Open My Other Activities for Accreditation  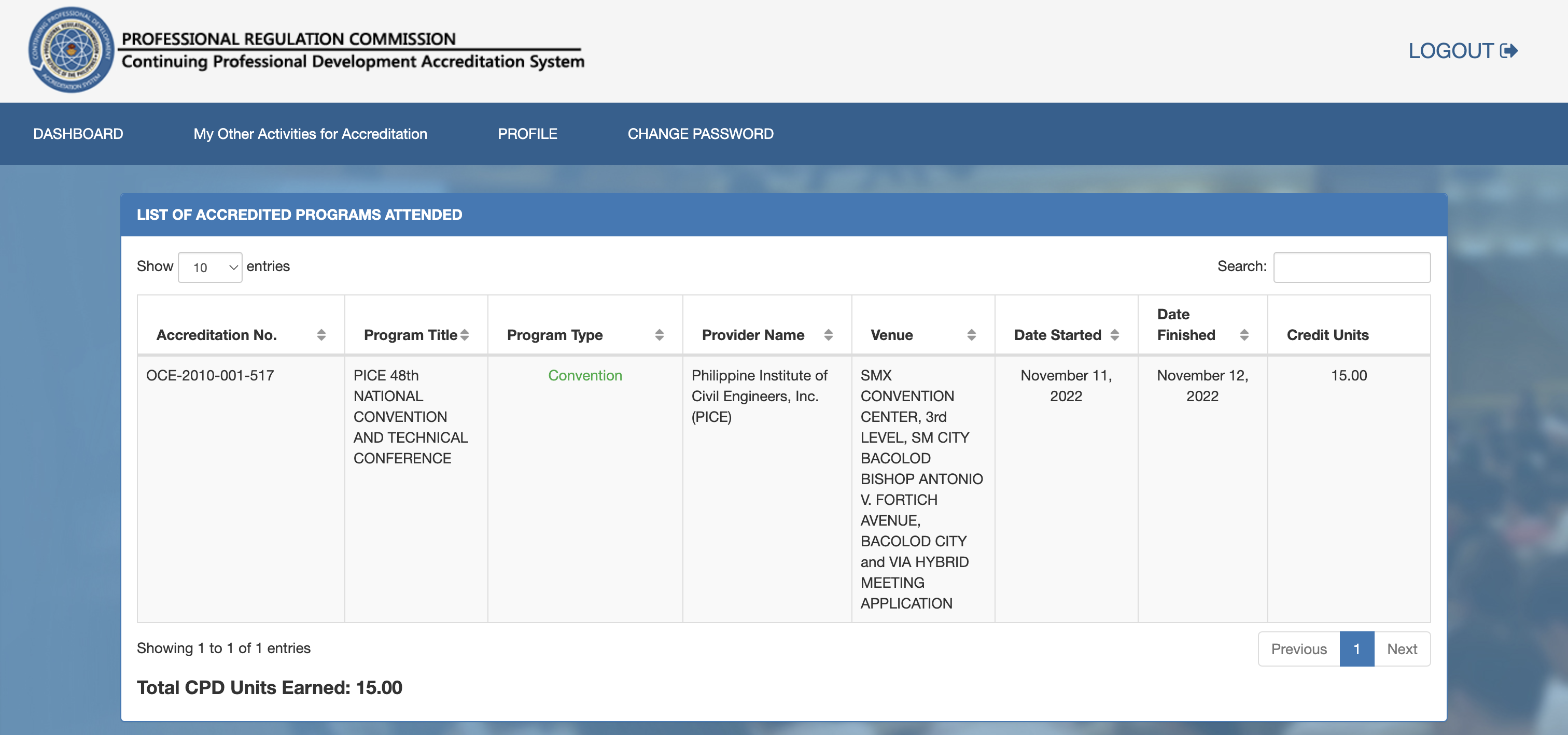coord(310,133)
